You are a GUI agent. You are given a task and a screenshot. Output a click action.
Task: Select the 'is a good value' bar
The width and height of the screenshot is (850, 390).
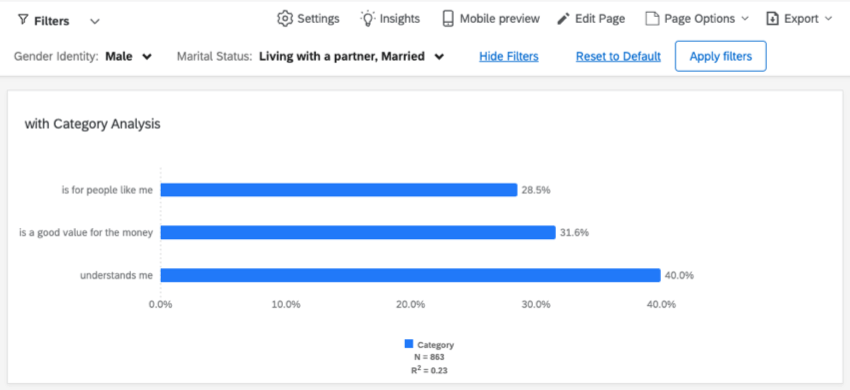(x=358, y=233)
